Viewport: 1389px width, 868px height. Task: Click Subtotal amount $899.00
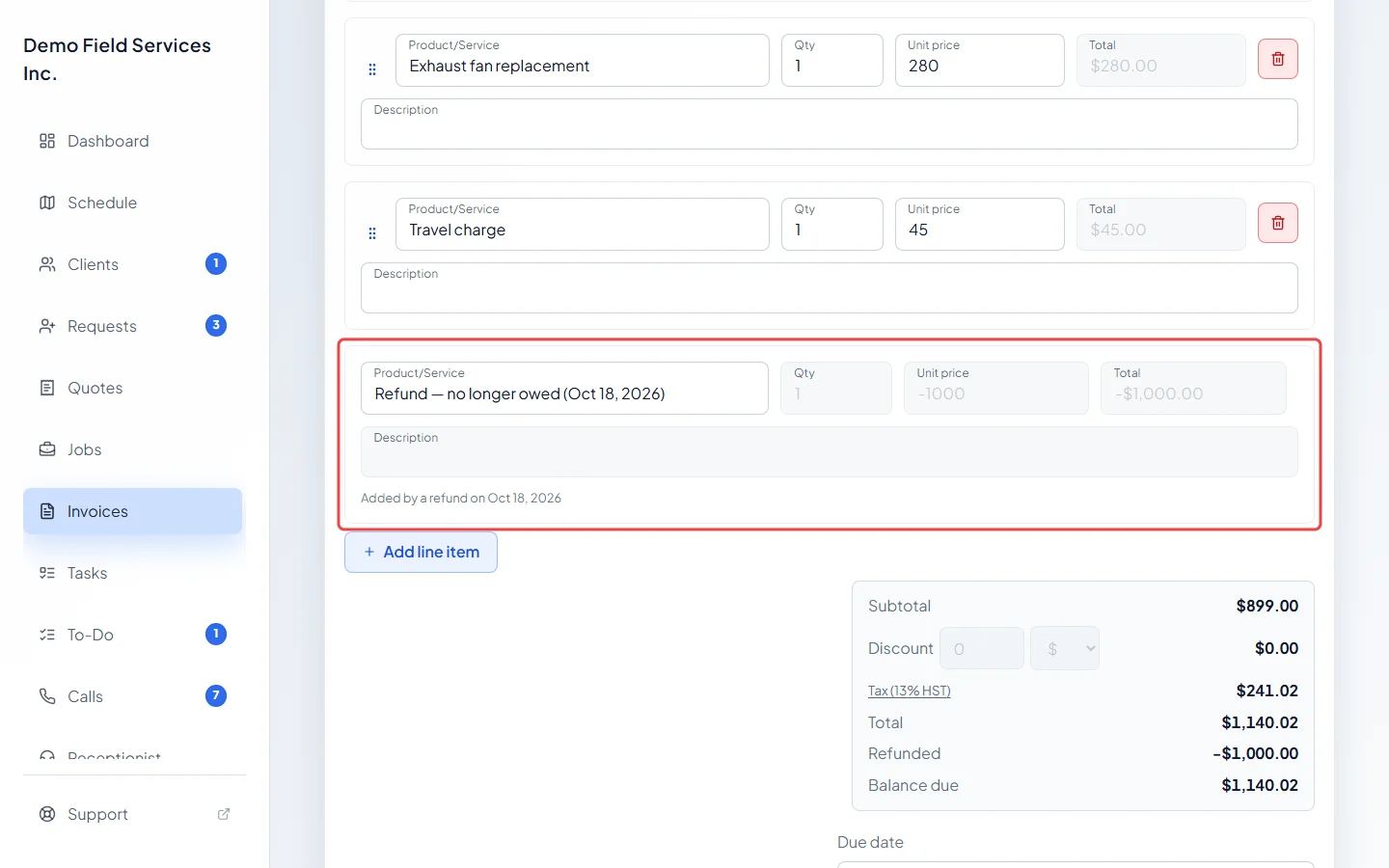pos(1267,606)
